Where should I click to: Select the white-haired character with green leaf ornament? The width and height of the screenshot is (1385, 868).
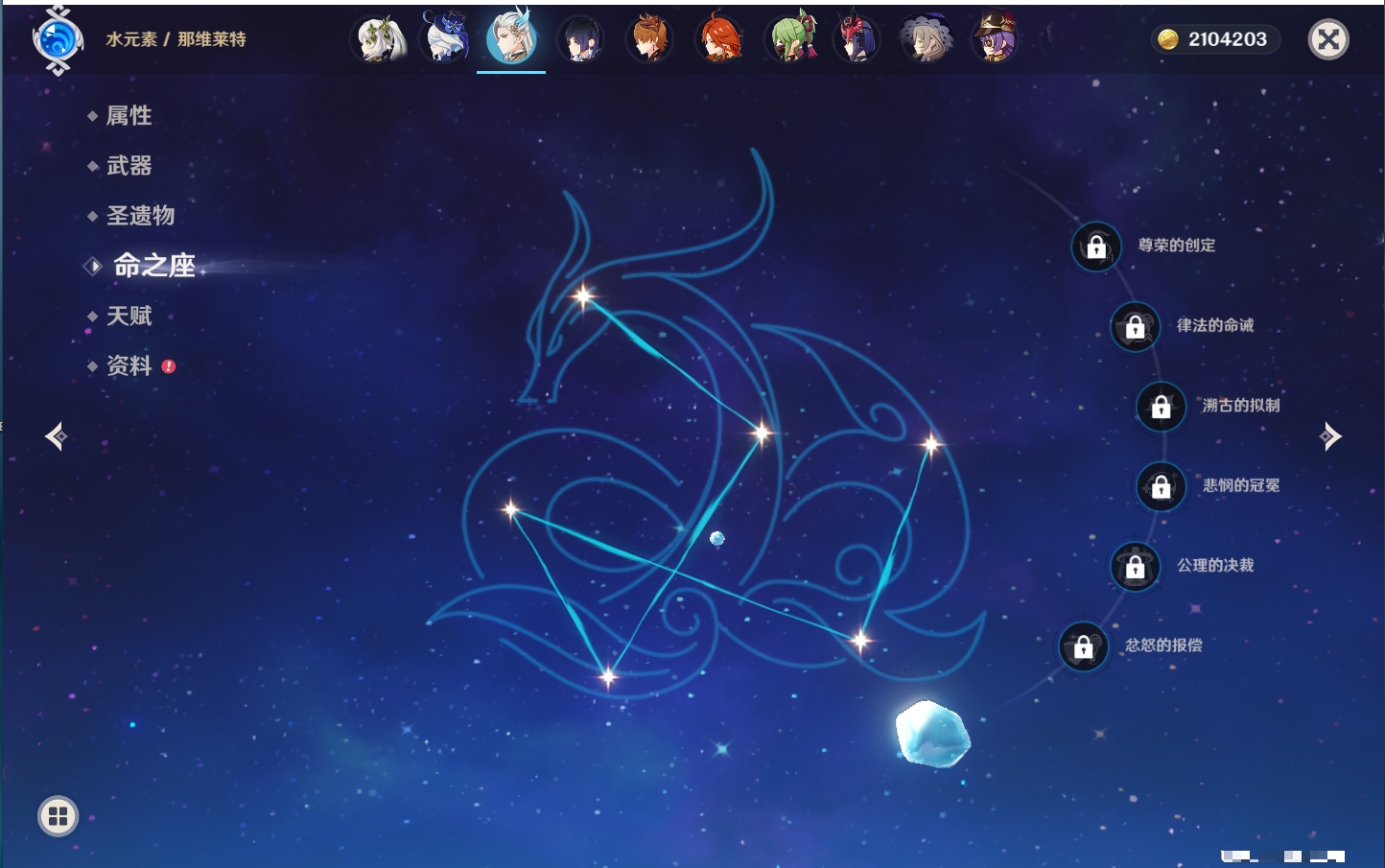[x=381, y=39]
